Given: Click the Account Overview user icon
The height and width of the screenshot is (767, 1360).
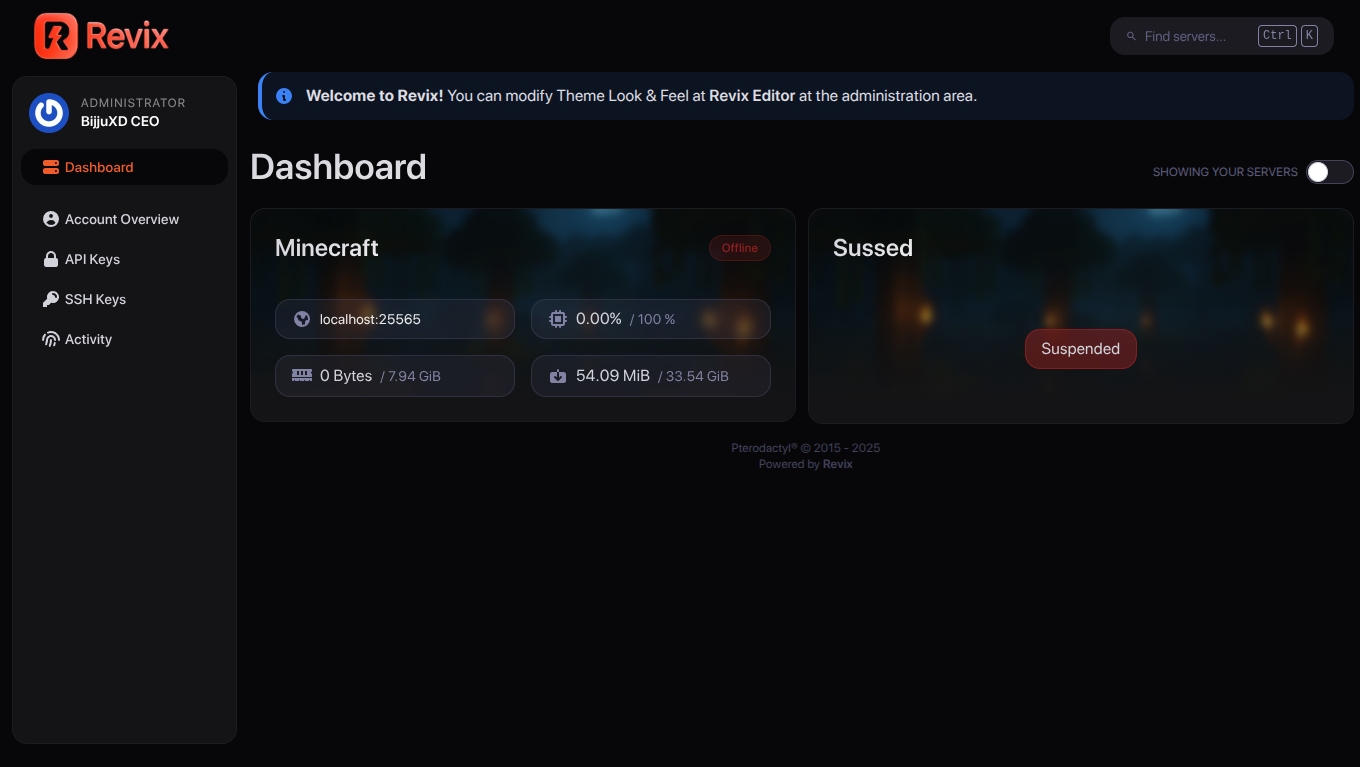Looking at the screenshot, I should [51, 219].
